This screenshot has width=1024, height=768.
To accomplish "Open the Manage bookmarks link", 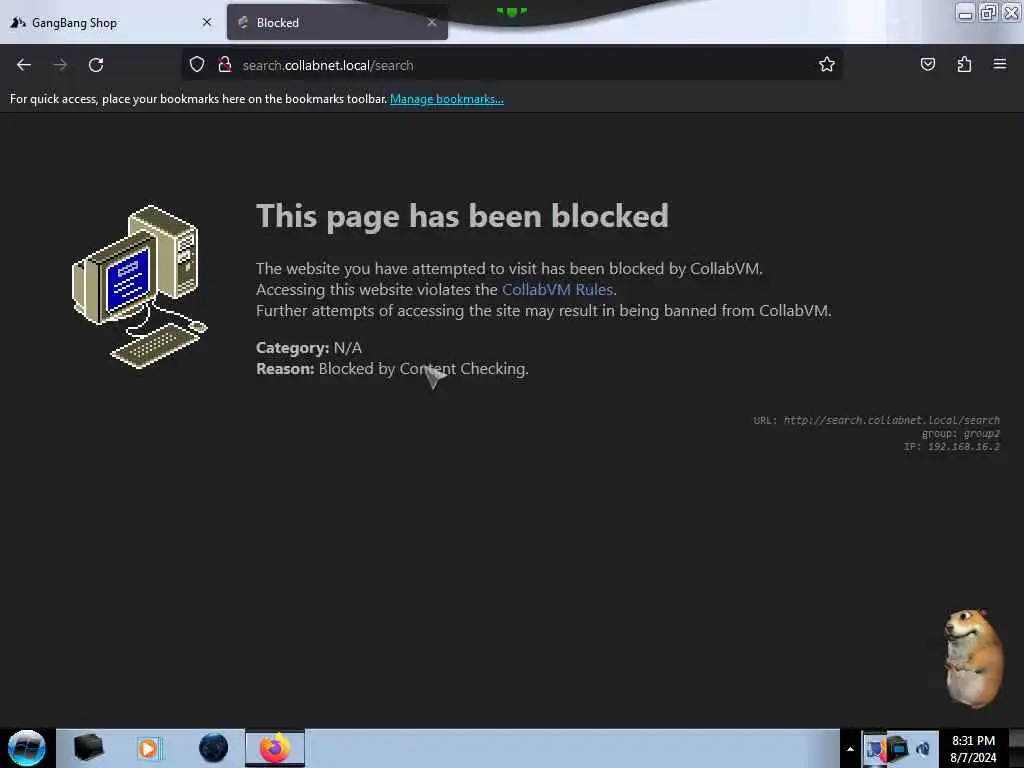I will tap(447, 99).
